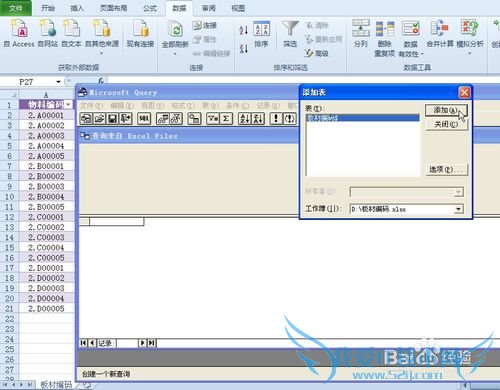Toggle Auto Query (!) icon in Microsoft Query
This screenshot has width=500, height=390.
290,119
